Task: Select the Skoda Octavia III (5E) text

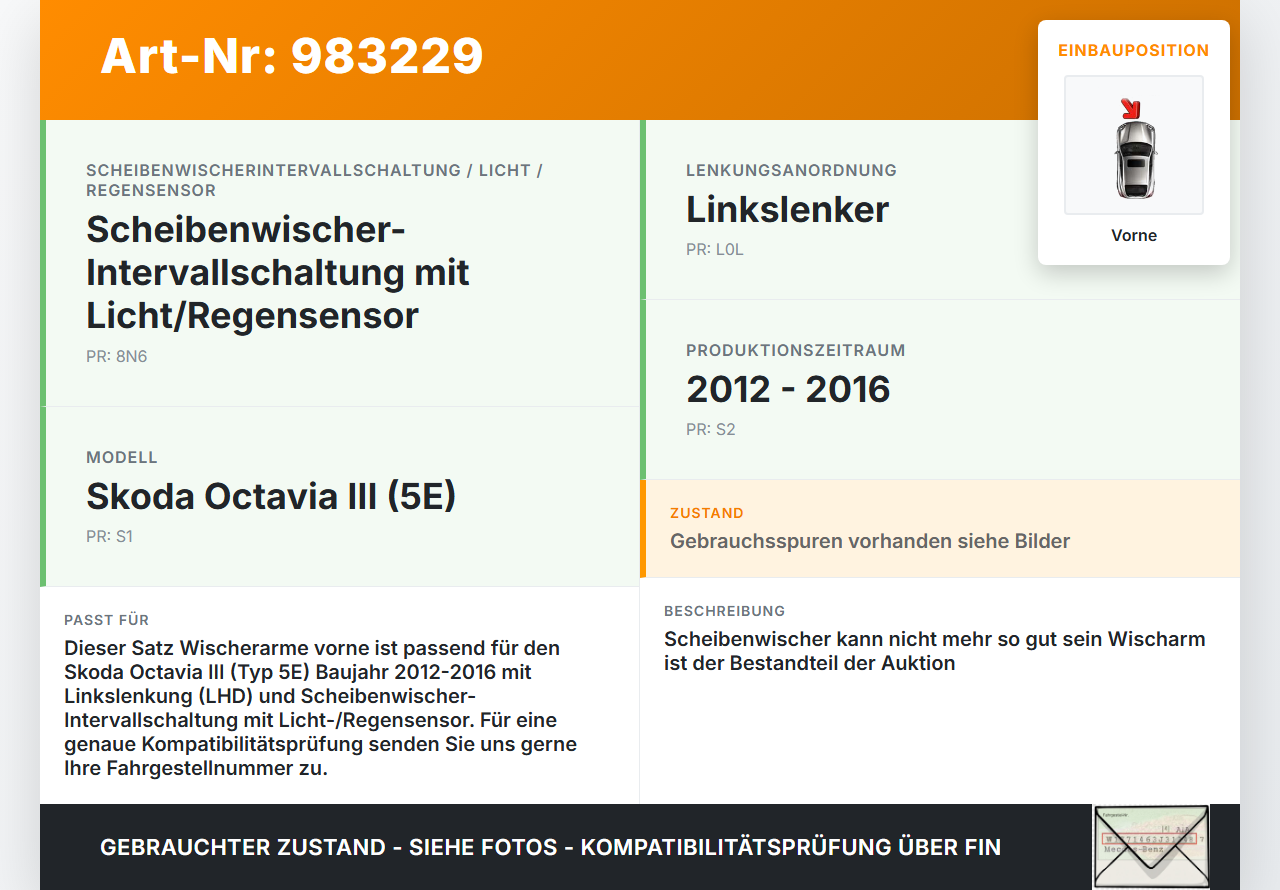Action: click(271, 495)
